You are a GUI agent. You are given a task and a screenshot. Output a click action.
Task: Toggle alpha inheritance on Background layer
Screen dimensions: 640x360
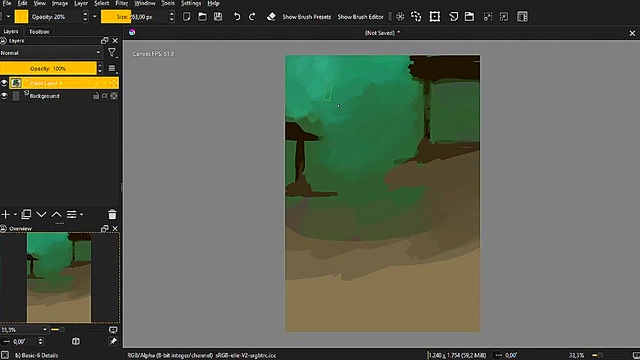(105, 96)
